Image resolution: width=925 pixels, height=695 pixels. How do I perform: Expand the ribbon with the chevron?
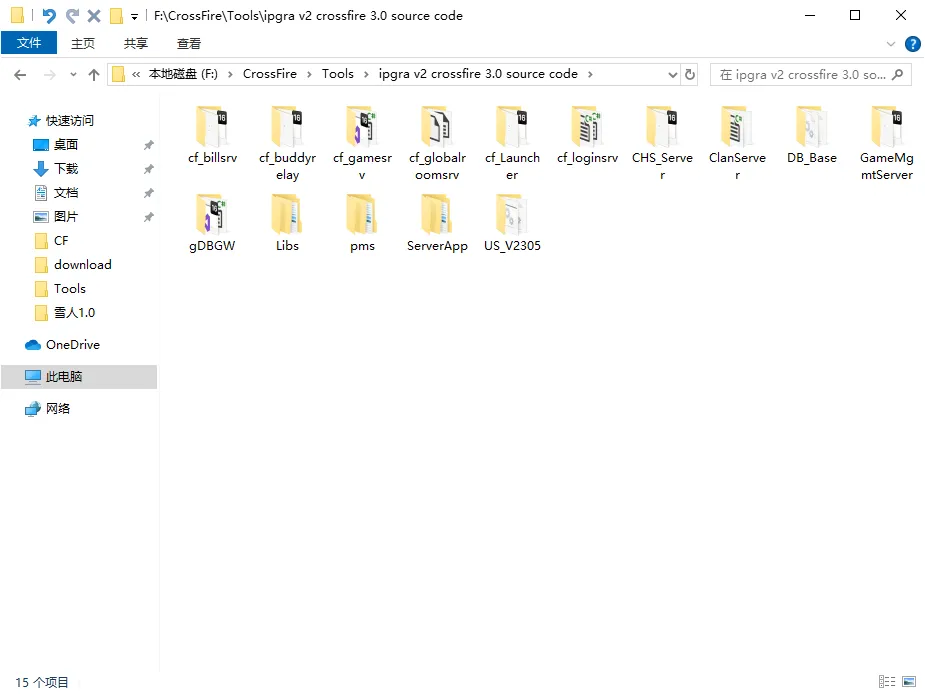[891, 44]
